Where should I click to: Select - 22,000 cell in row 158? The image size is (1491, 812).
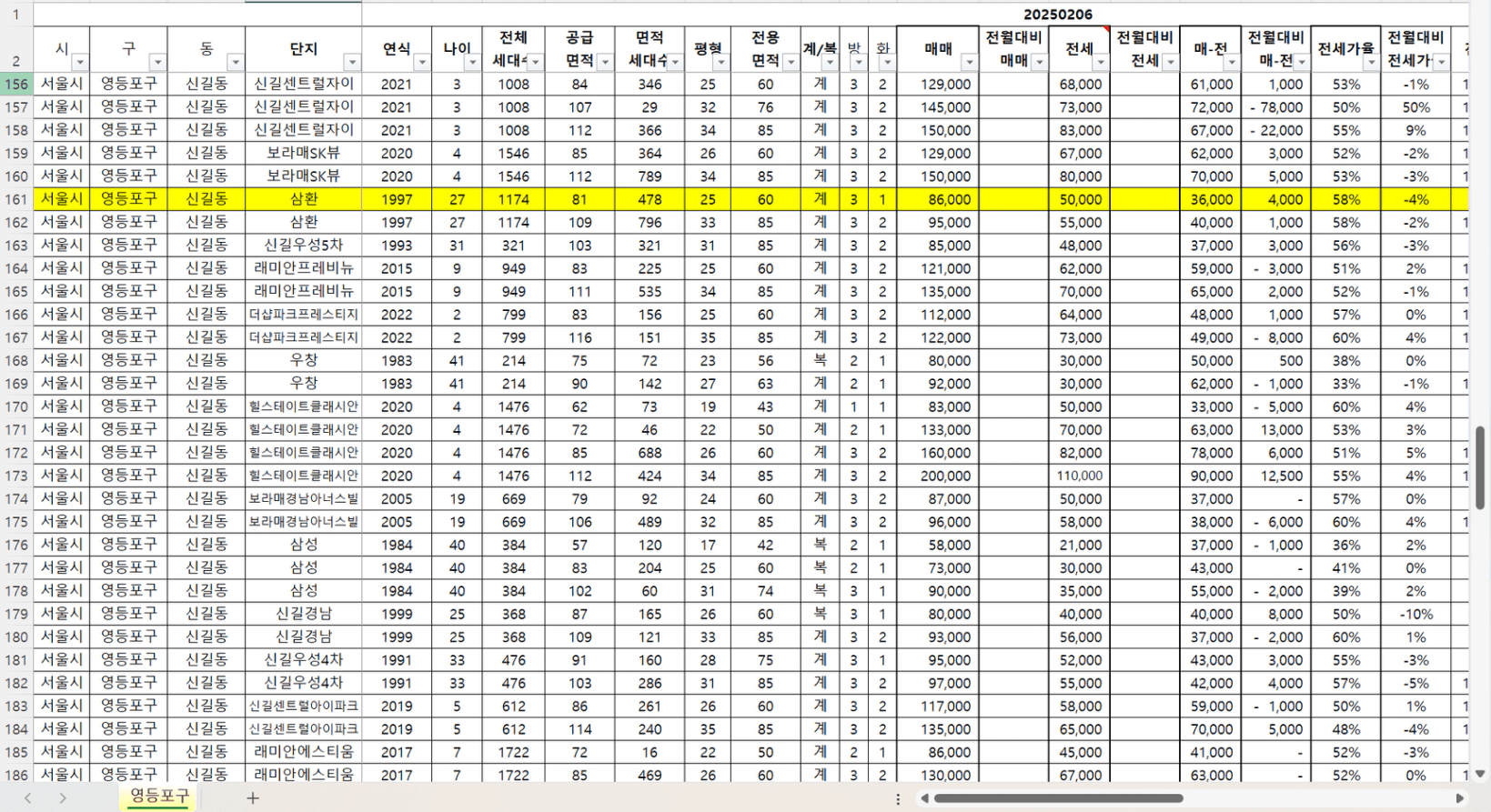click(1275, 130)
